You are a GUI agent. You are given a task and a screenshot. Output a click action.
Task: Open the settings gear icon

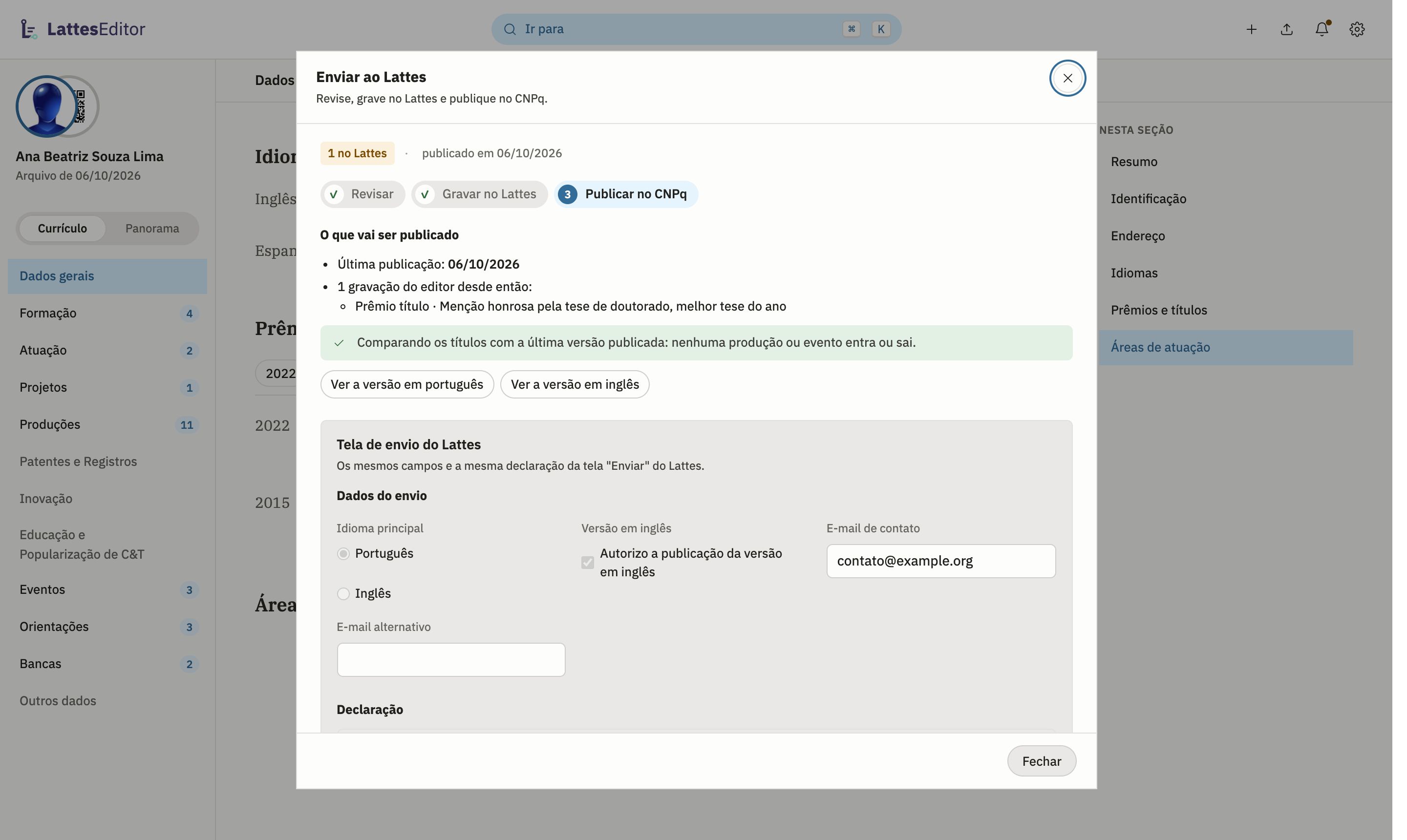pyautogui.click(x=1357, y=29)
